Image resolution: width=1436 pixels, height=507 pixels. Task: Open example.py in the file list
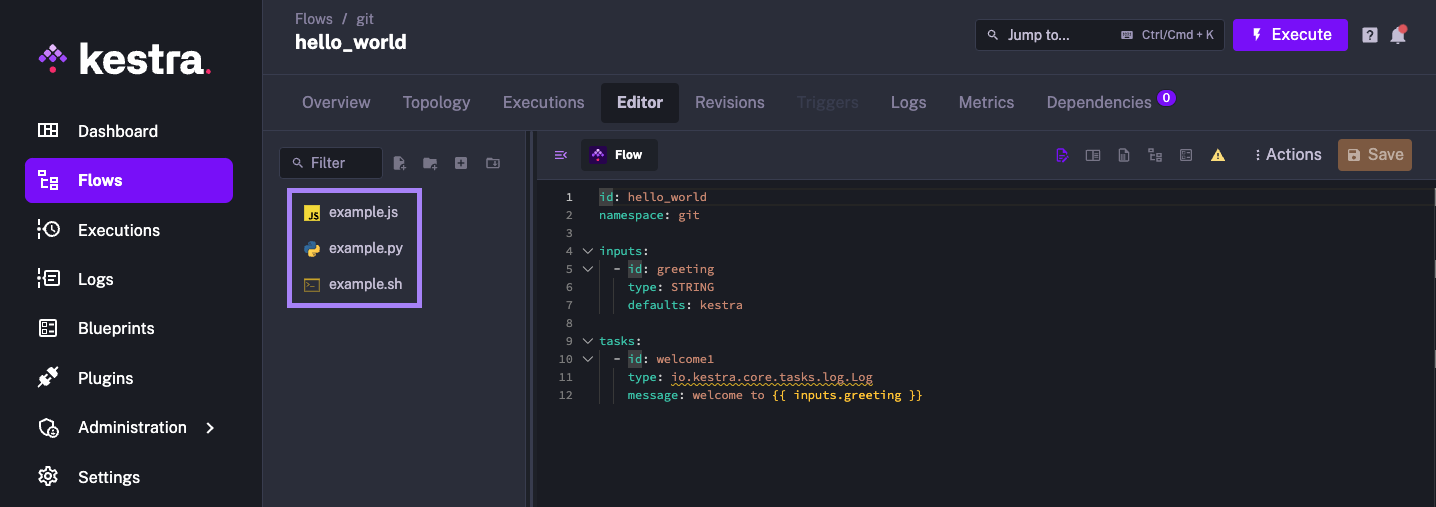tap(365, 248)
